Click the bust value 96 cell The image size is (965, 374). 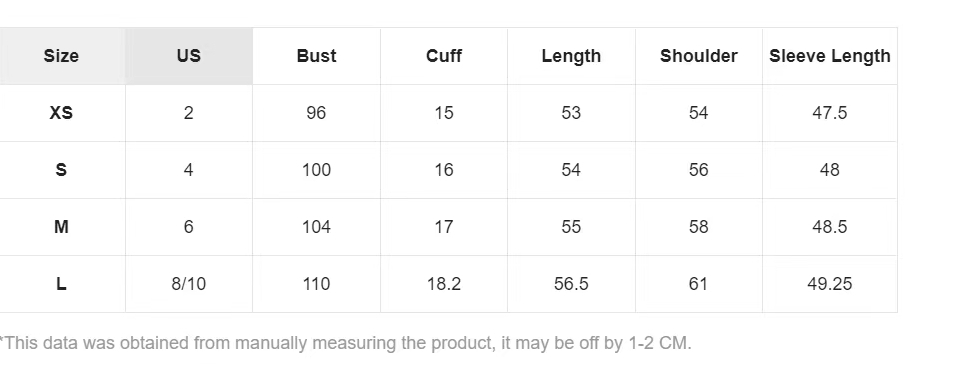[316, 113]
